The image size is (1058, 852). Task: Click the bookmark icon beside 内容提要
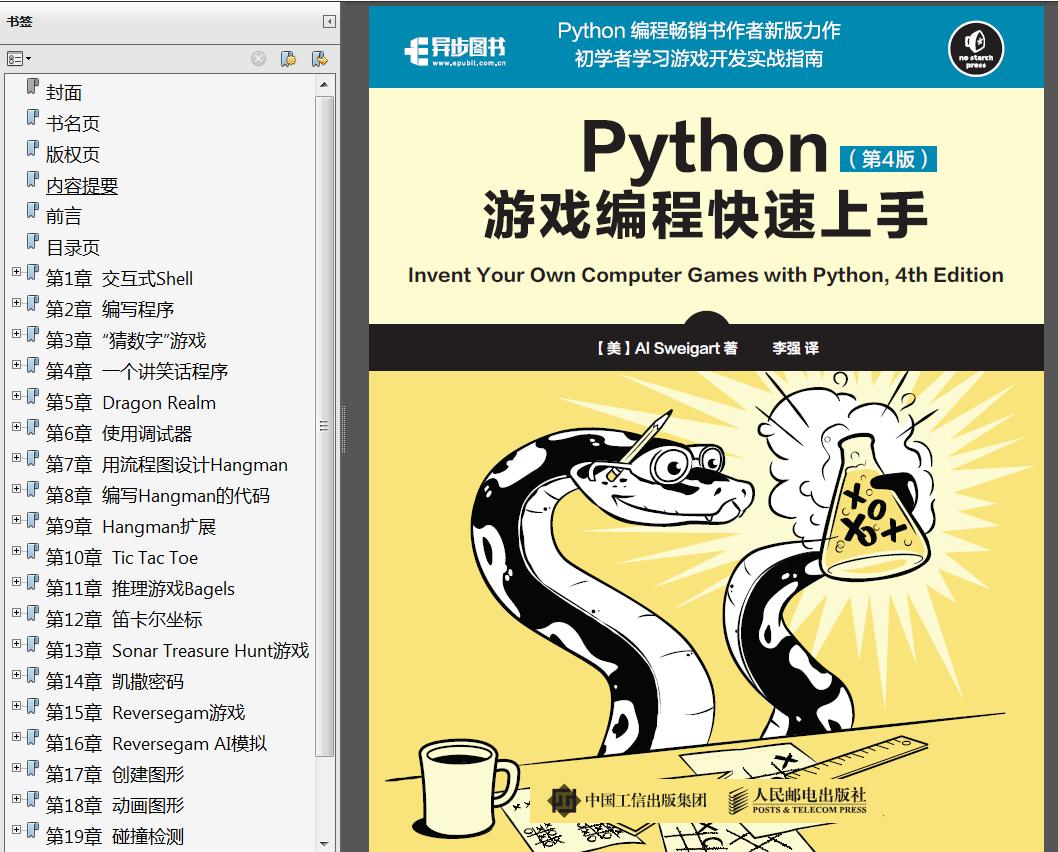(x=32, y=179)
